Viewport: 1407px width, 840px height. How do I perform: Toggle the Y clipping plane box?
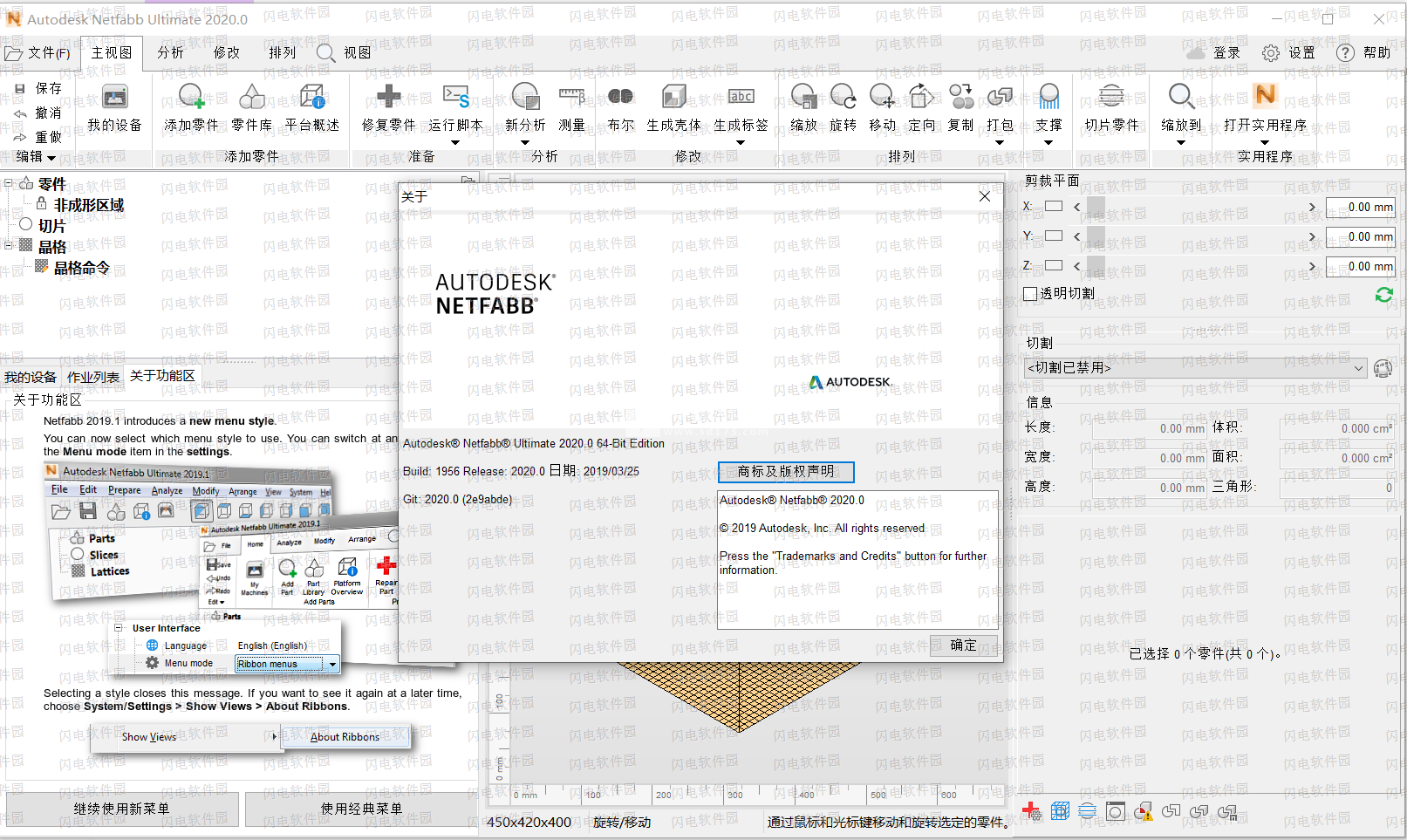coord(1054,236)
